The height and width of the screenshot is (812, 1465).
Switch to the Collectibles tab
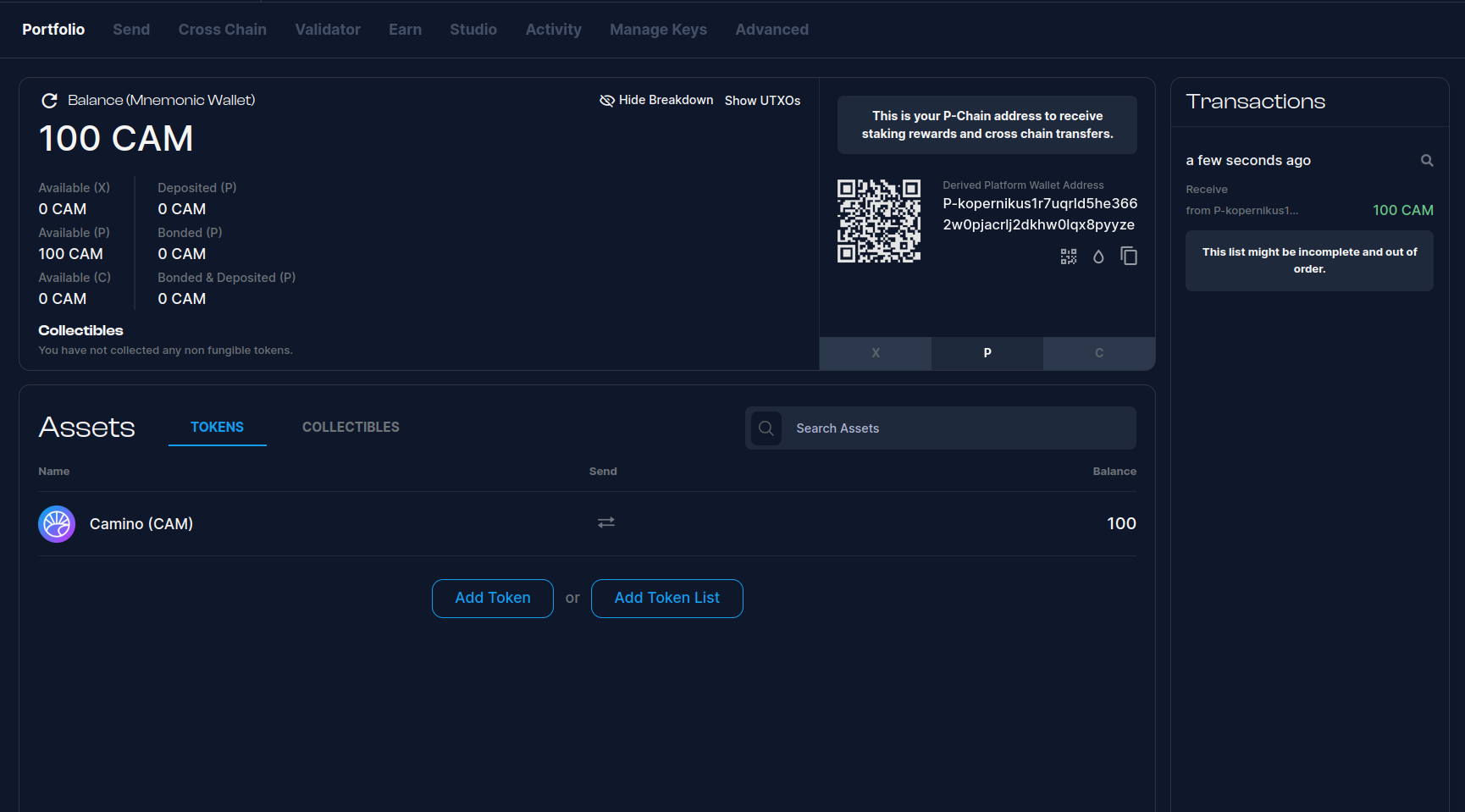pyautogui.click(x=351, y=428)
